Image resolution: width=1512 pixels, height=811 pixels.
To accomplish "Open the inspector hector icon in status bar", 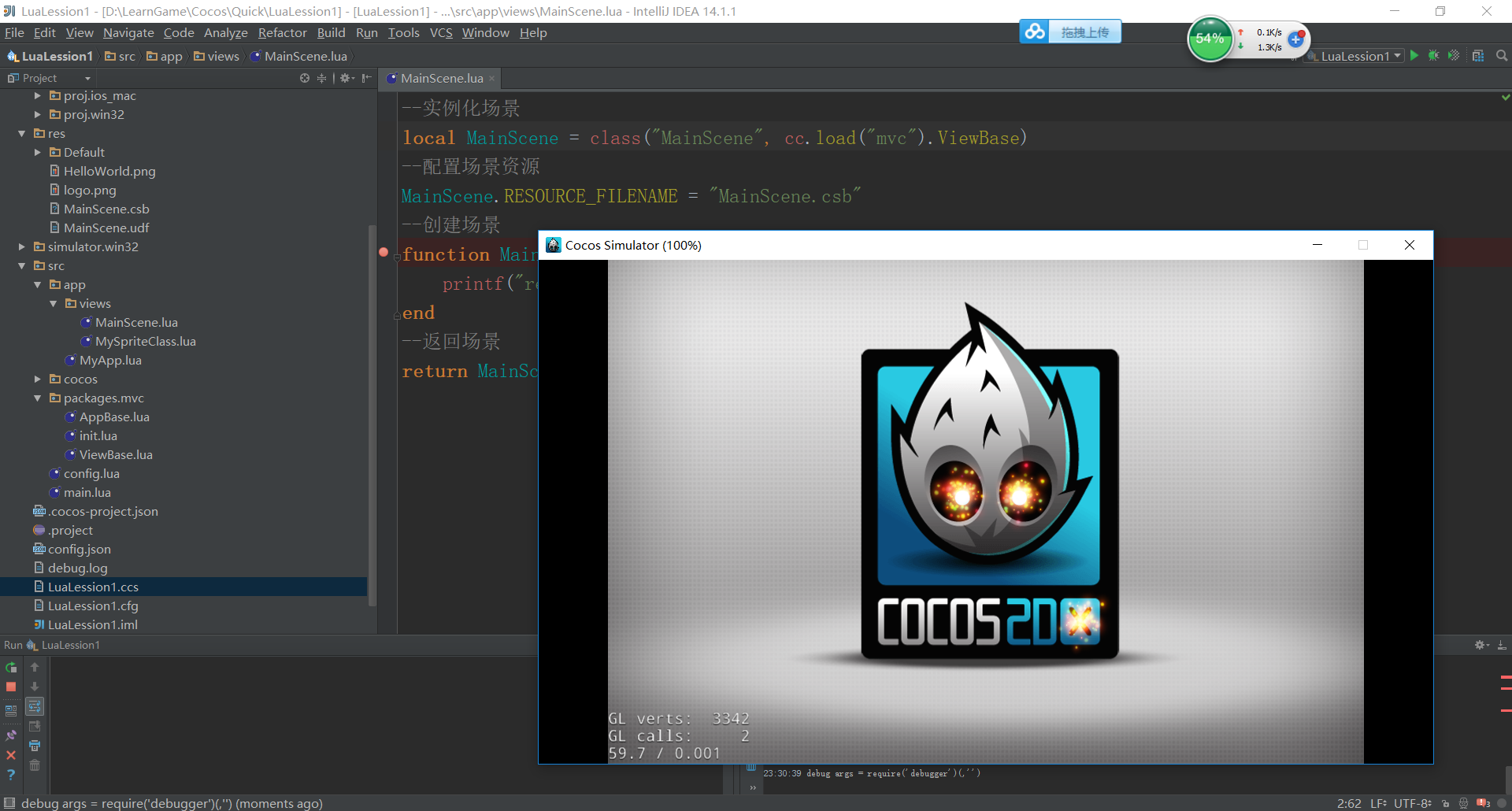I will 1464,803.
